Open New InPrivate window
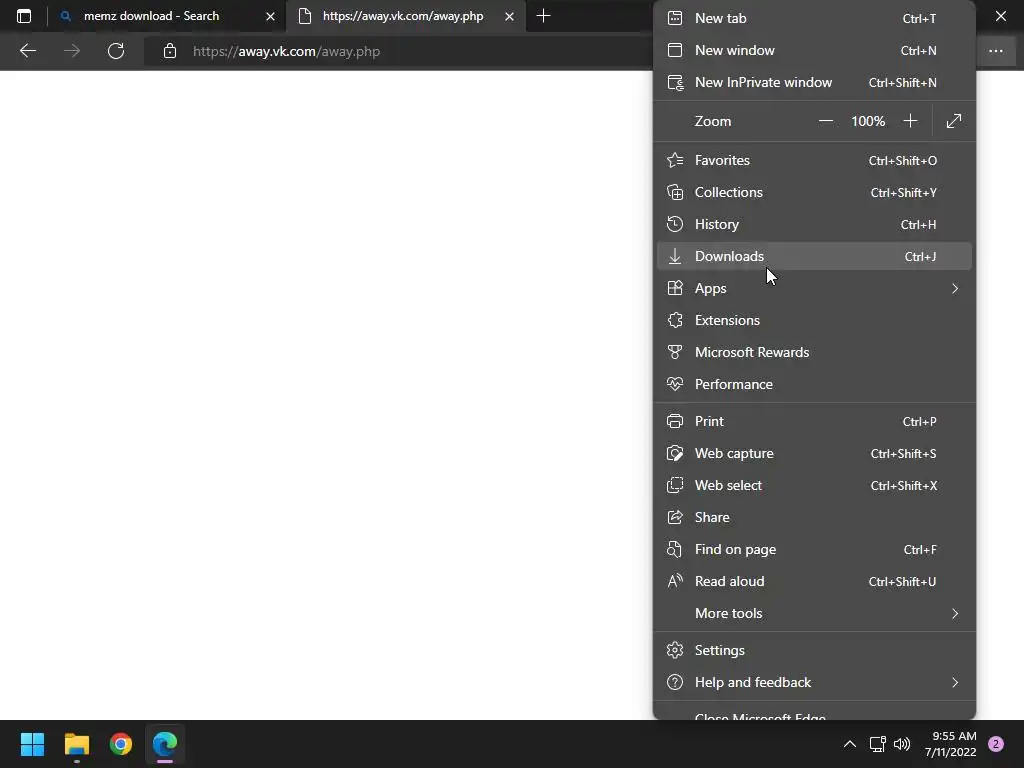This screenshot has height=768, width=1024. point(814,82)
